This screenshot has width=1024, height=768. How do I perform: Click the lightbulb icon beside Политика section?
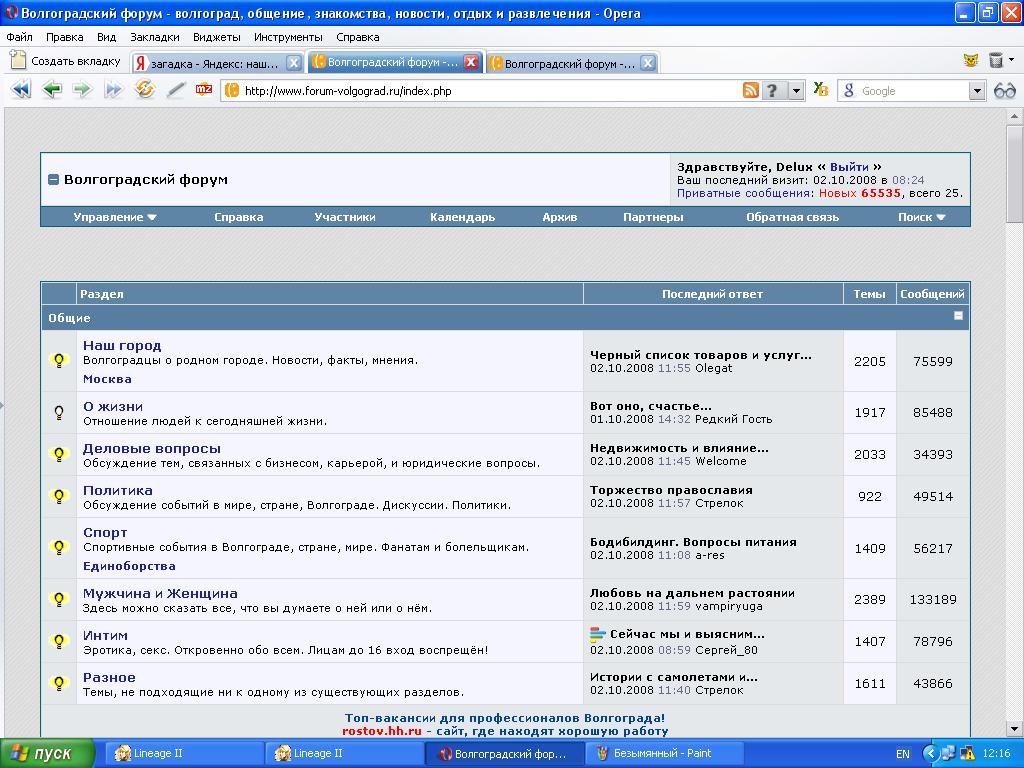click(59, 497)
